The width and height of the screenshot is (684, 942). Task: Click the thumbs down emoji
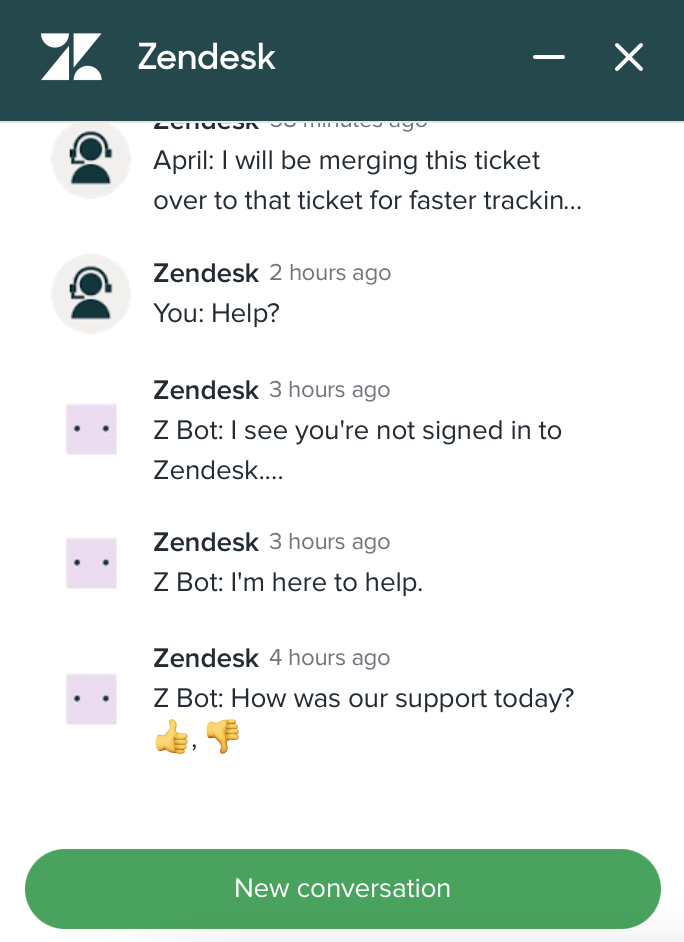pyautogui.click(x=222, y=739)
